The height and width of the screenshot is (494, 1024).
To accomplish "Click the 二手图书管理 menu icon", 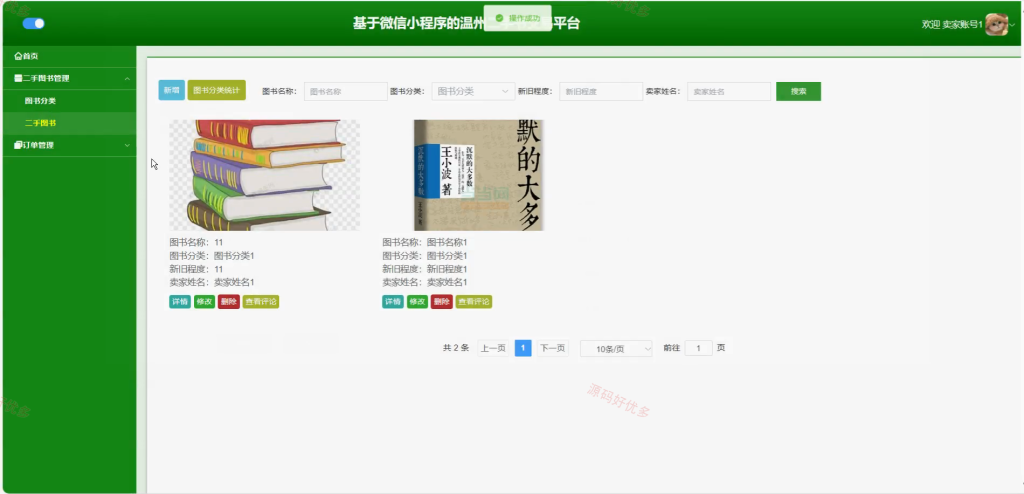I will (x=18, y=78).
